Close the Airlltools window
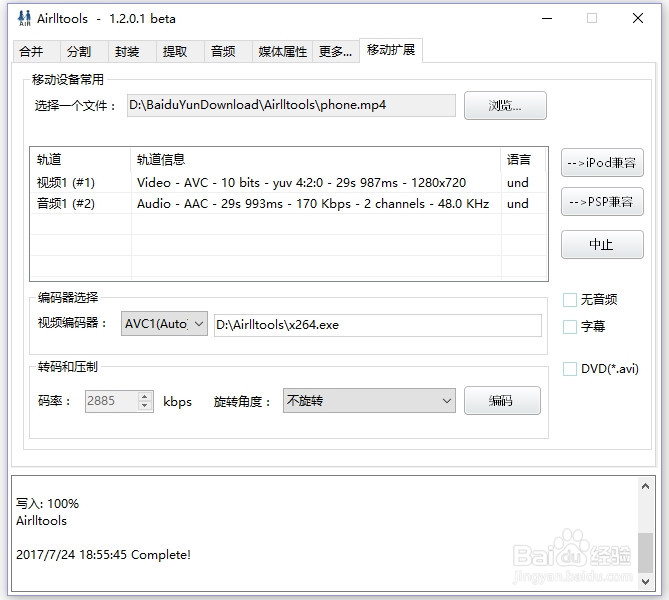The width and height of the screenshot is (669, 600). pos(638,18)
